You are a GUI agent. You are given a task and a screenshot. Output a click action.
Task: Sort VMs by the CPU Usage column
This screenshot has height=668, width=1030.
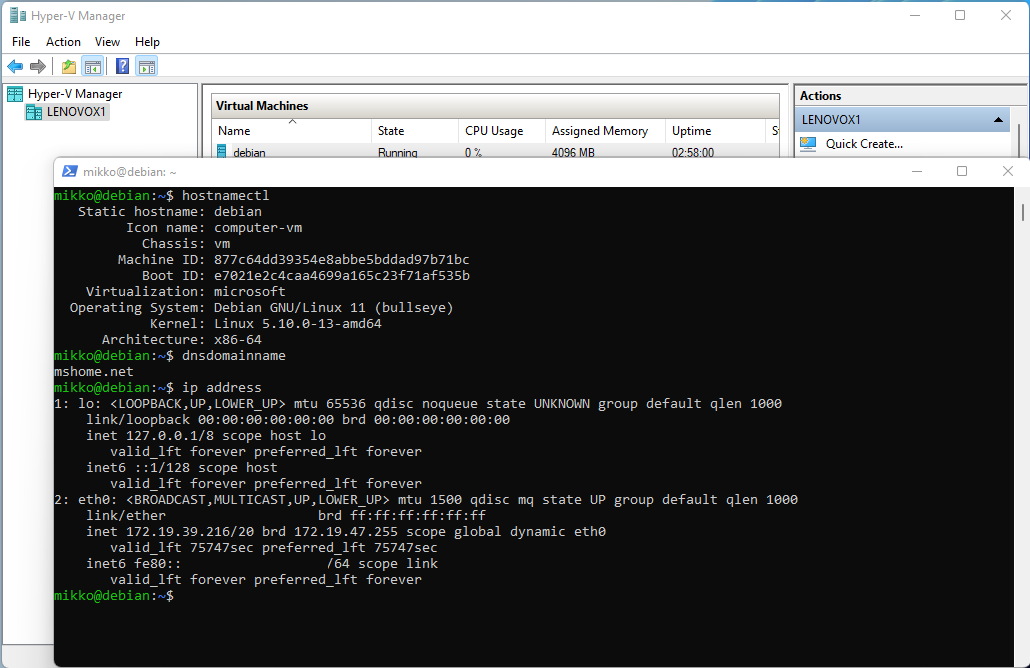click(494, 131)
